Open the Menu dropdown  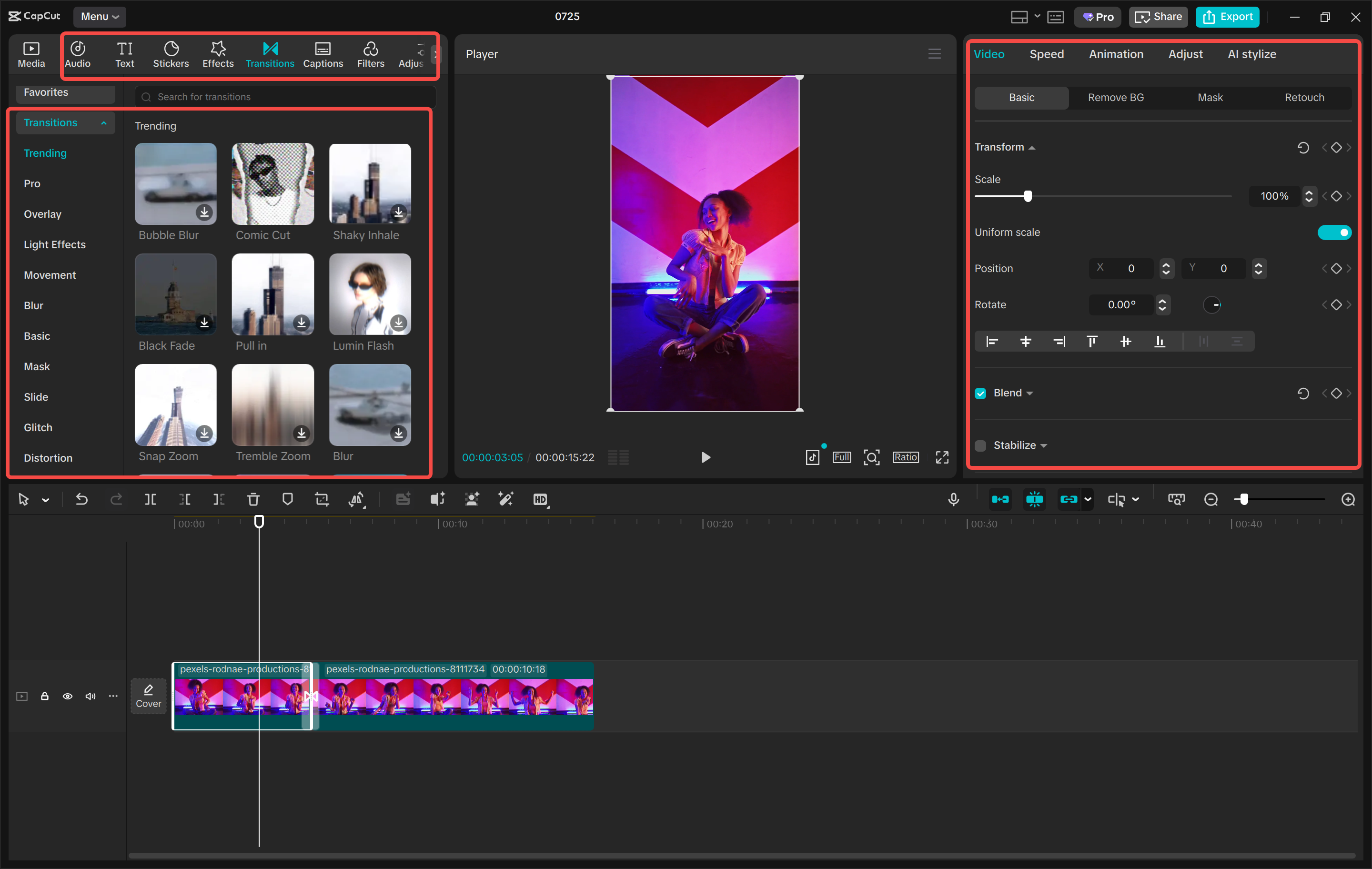(x=100, y=17)
